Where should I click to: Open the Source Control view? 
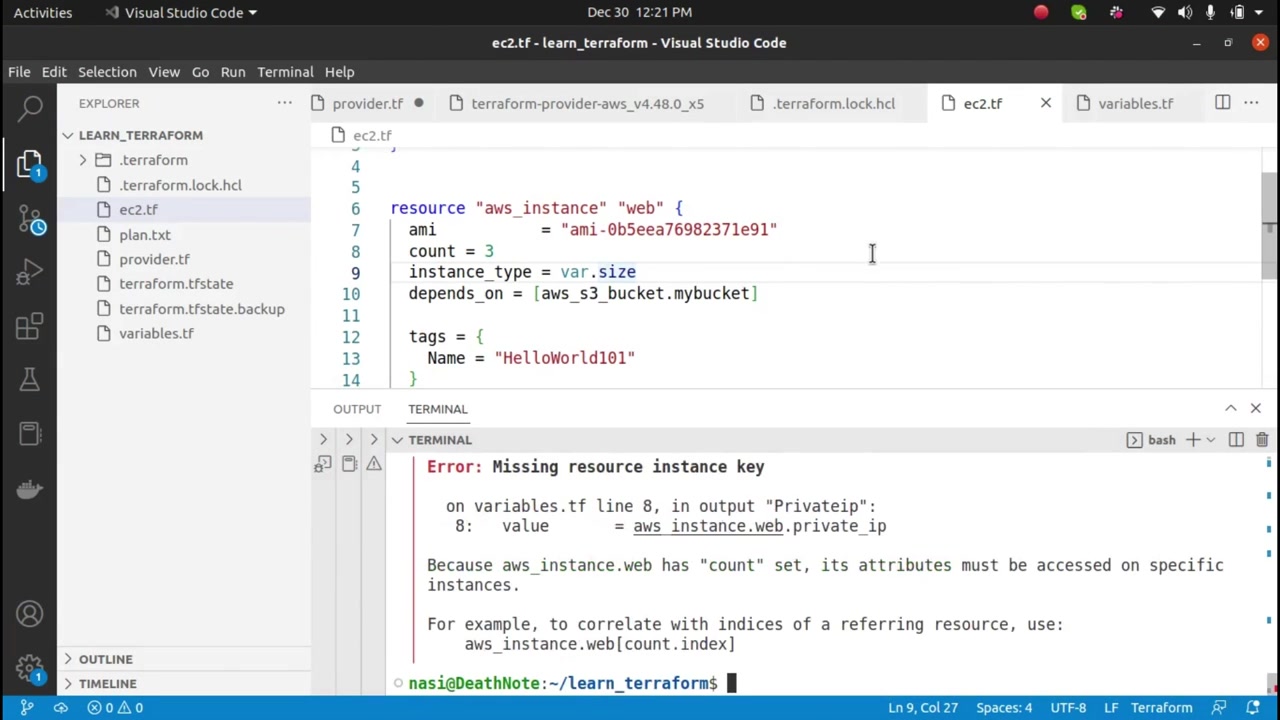30,218
